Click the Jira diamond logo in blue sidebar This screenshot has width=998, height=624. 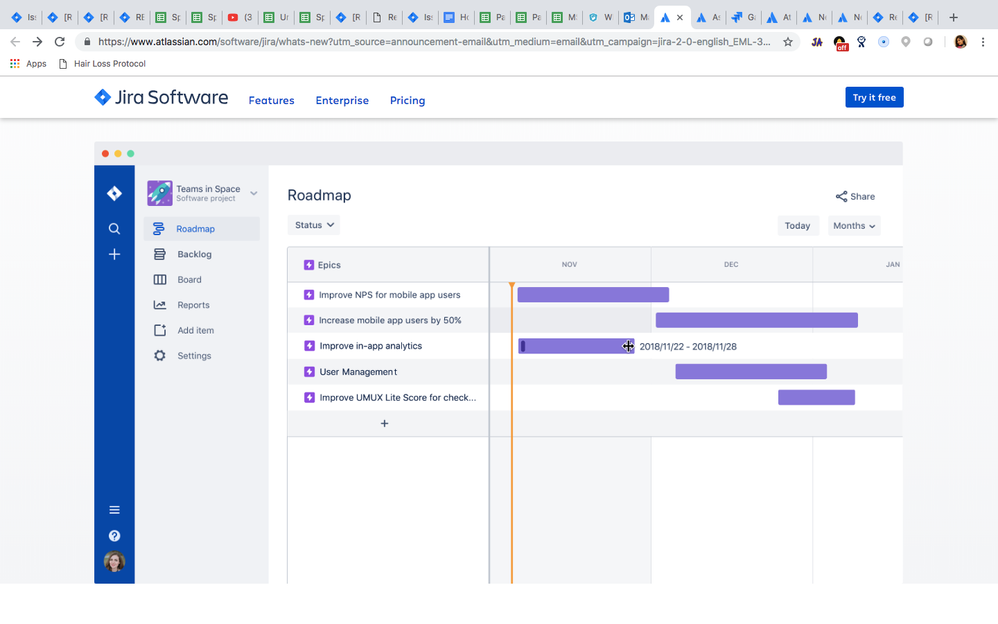[x=114, y=193]
